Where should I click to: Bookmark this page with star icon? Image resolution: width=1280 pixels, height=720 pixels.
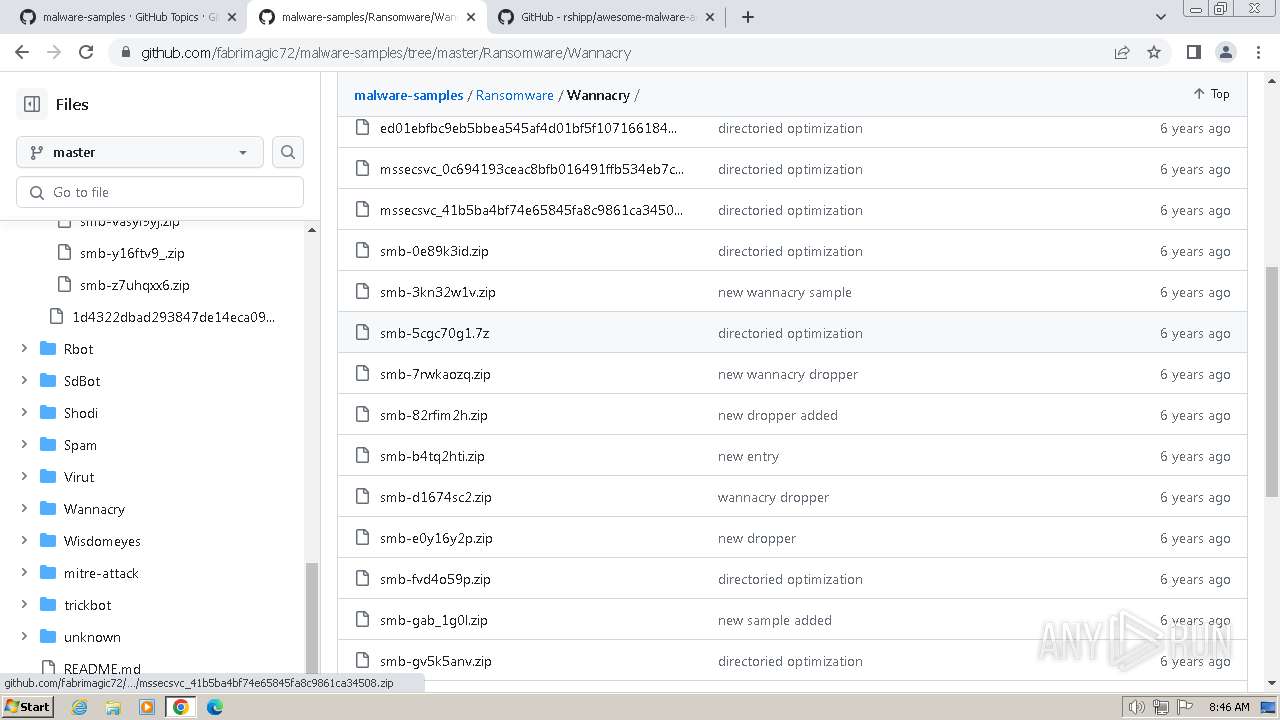tap(1154, 52)
